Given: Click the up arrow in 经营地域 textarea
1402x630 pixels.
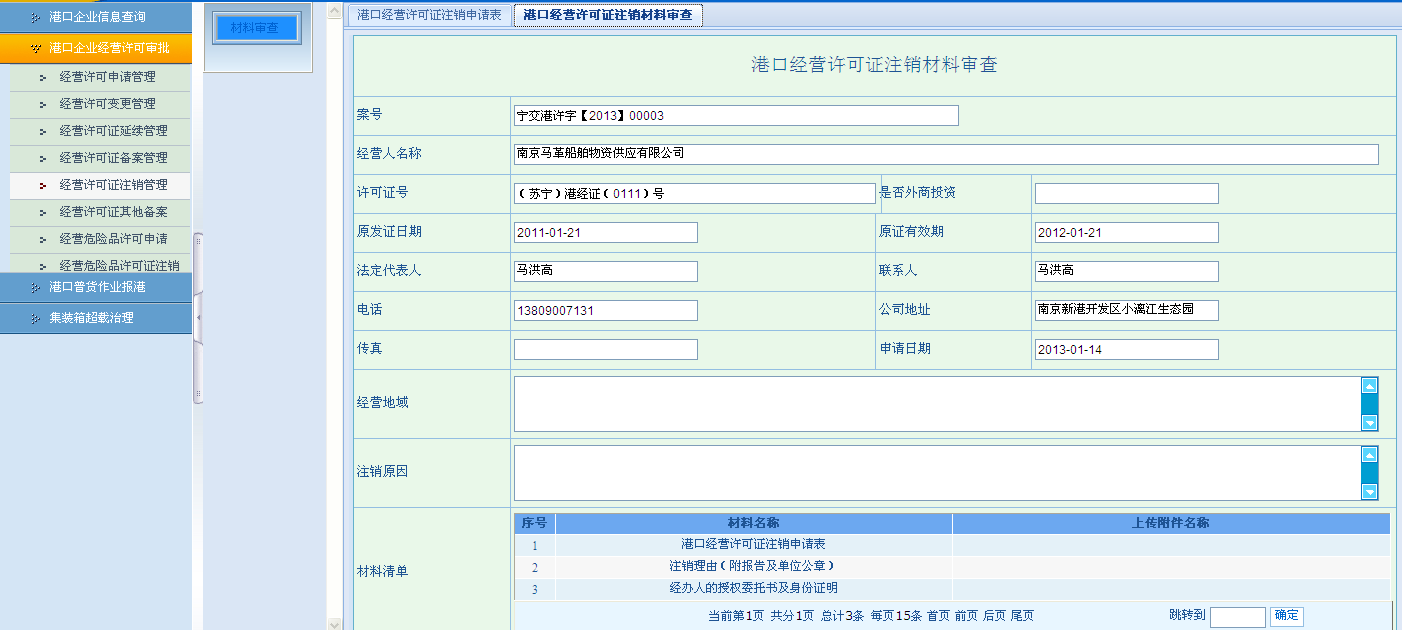Looking at the screenshot, I should (1369, 386).
